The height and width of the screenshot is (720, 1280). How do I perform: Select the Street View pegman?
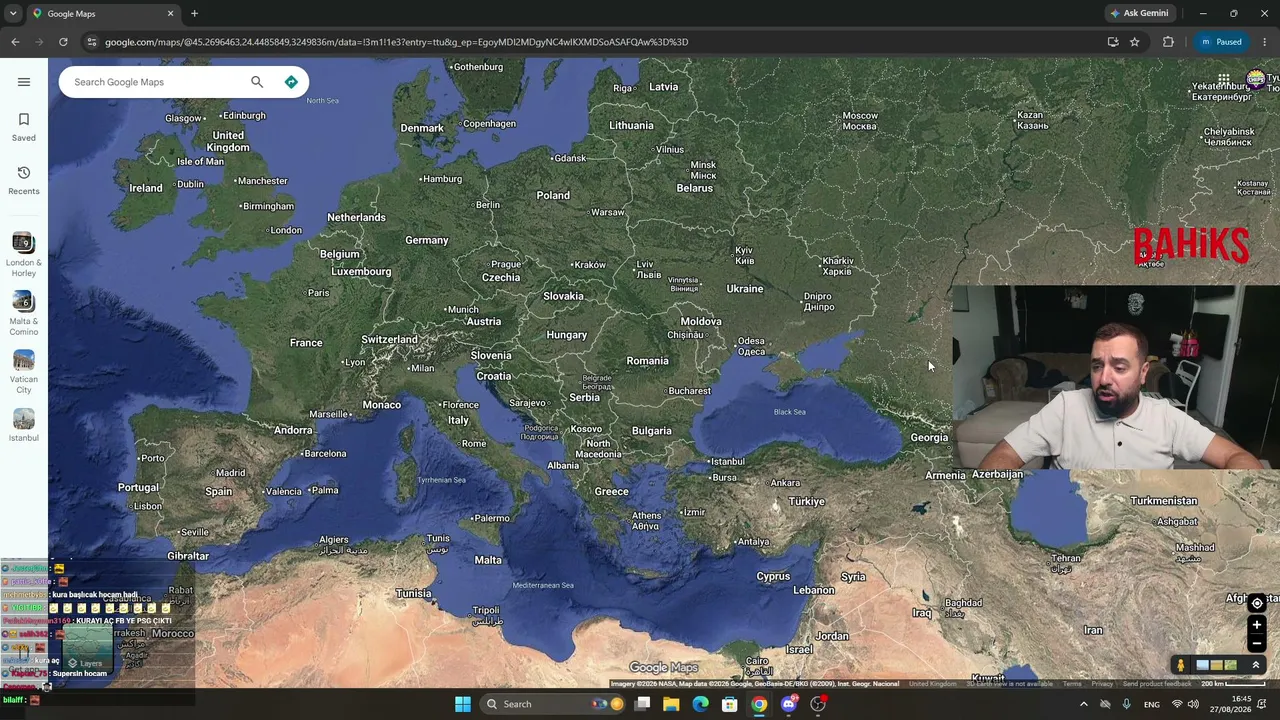click(x=1181, y=665)
